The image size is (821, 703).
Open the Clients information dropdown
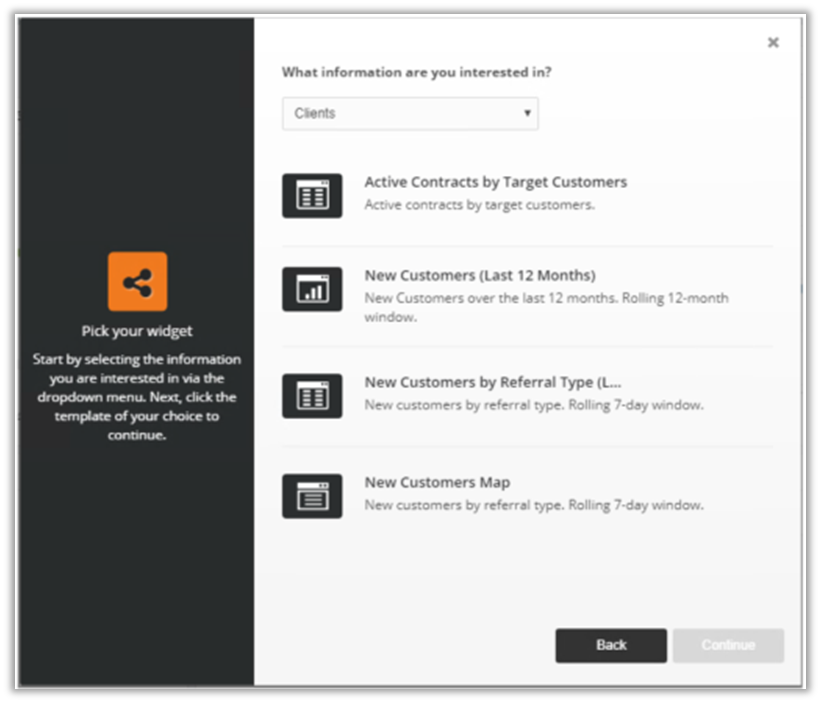[409, 113]
